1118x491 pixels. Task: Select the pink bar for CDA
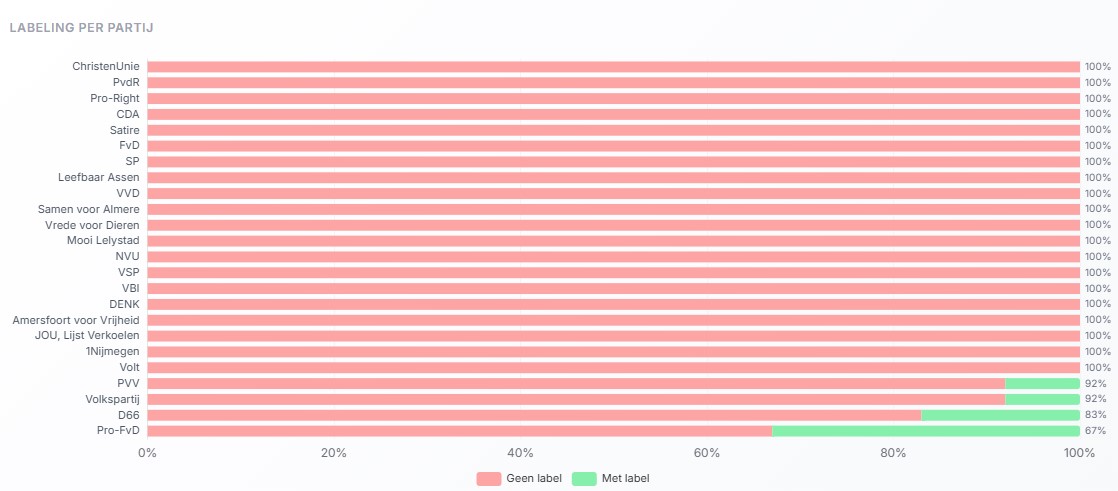[613, 114]
